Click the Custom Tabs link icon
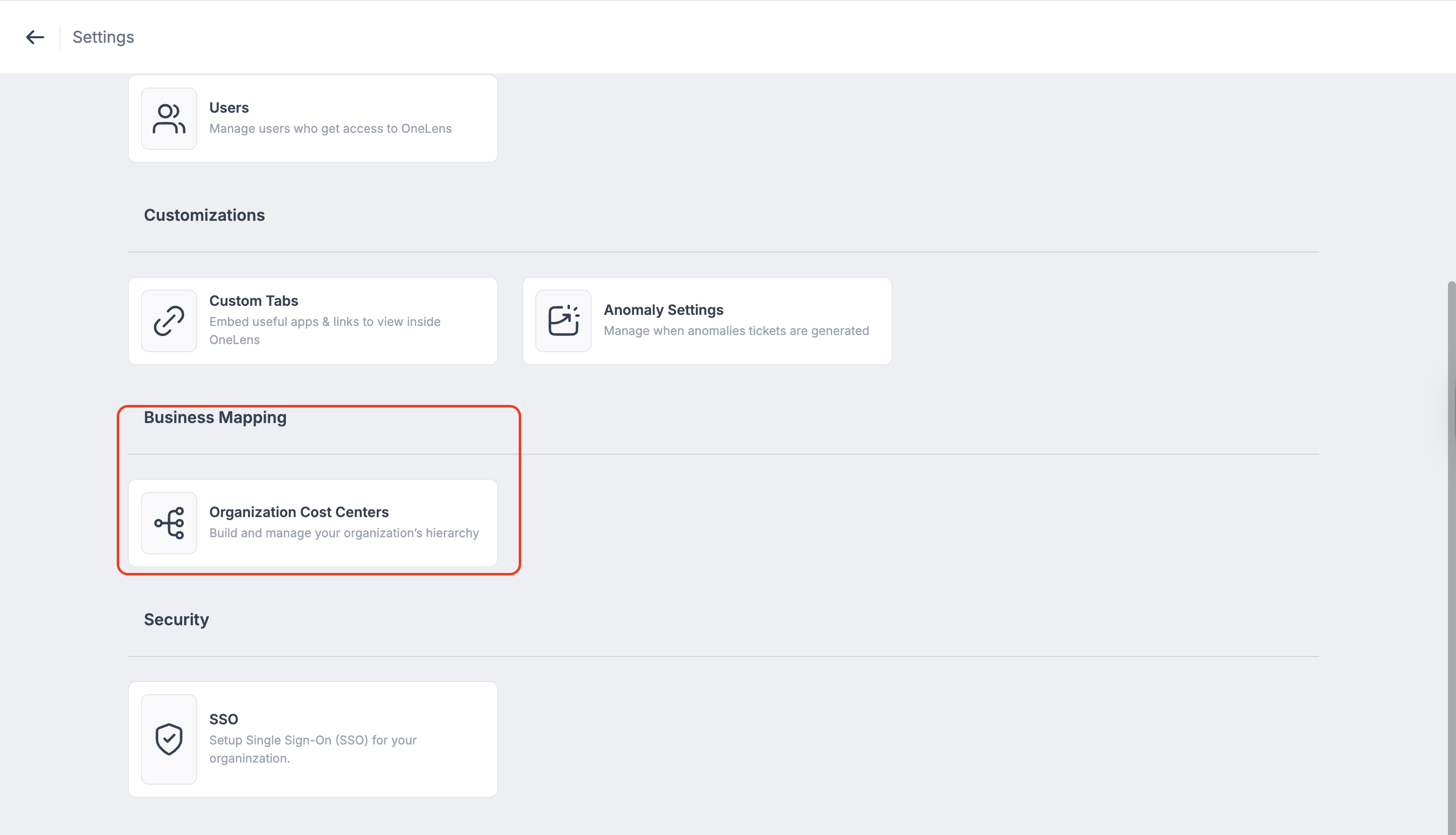This screenshot has height=835, width=1456. [169, 320]
